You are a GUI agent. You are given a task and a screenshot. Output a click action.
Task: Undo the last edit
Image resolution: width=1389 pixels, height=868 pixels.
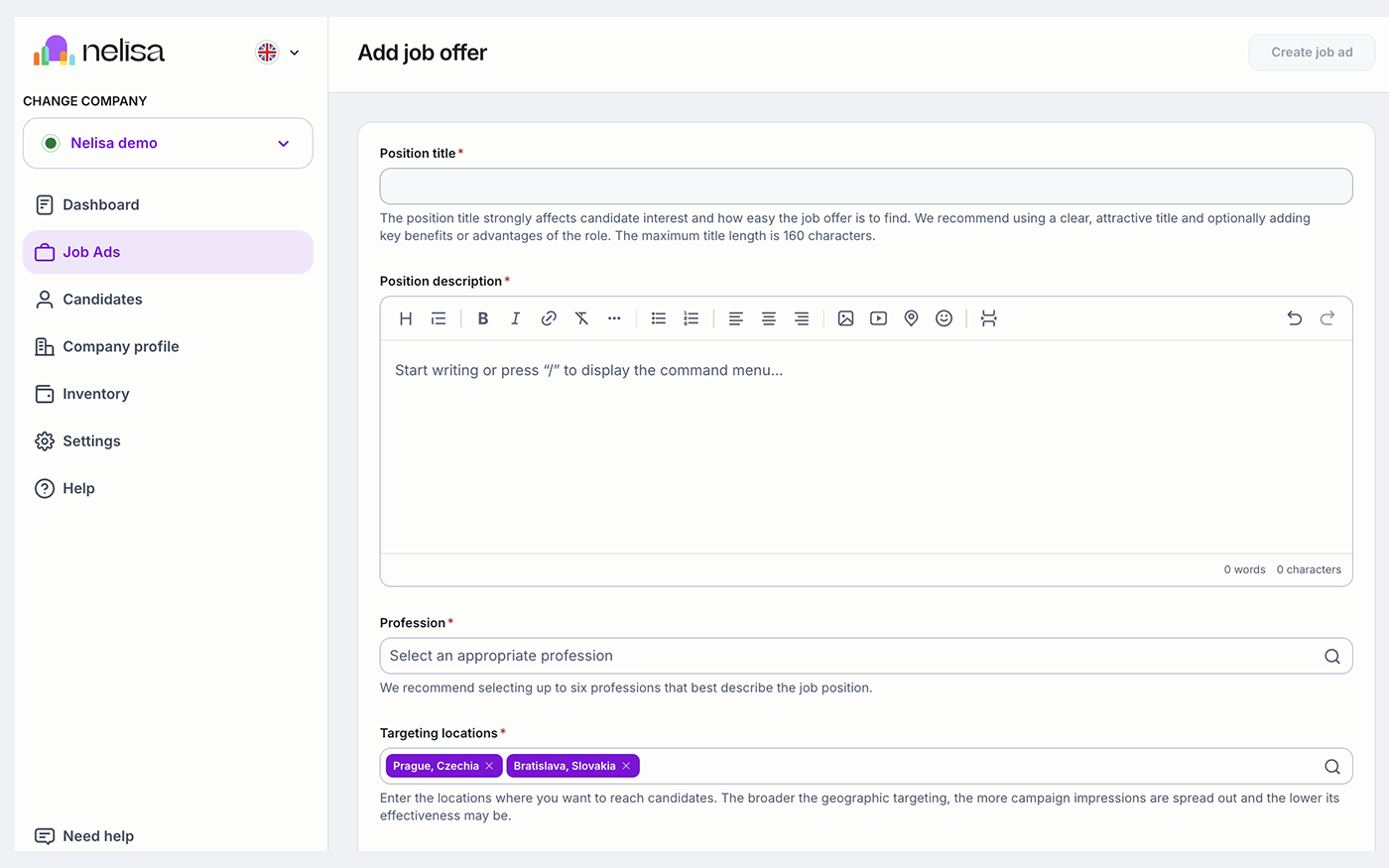(1295, 318)
